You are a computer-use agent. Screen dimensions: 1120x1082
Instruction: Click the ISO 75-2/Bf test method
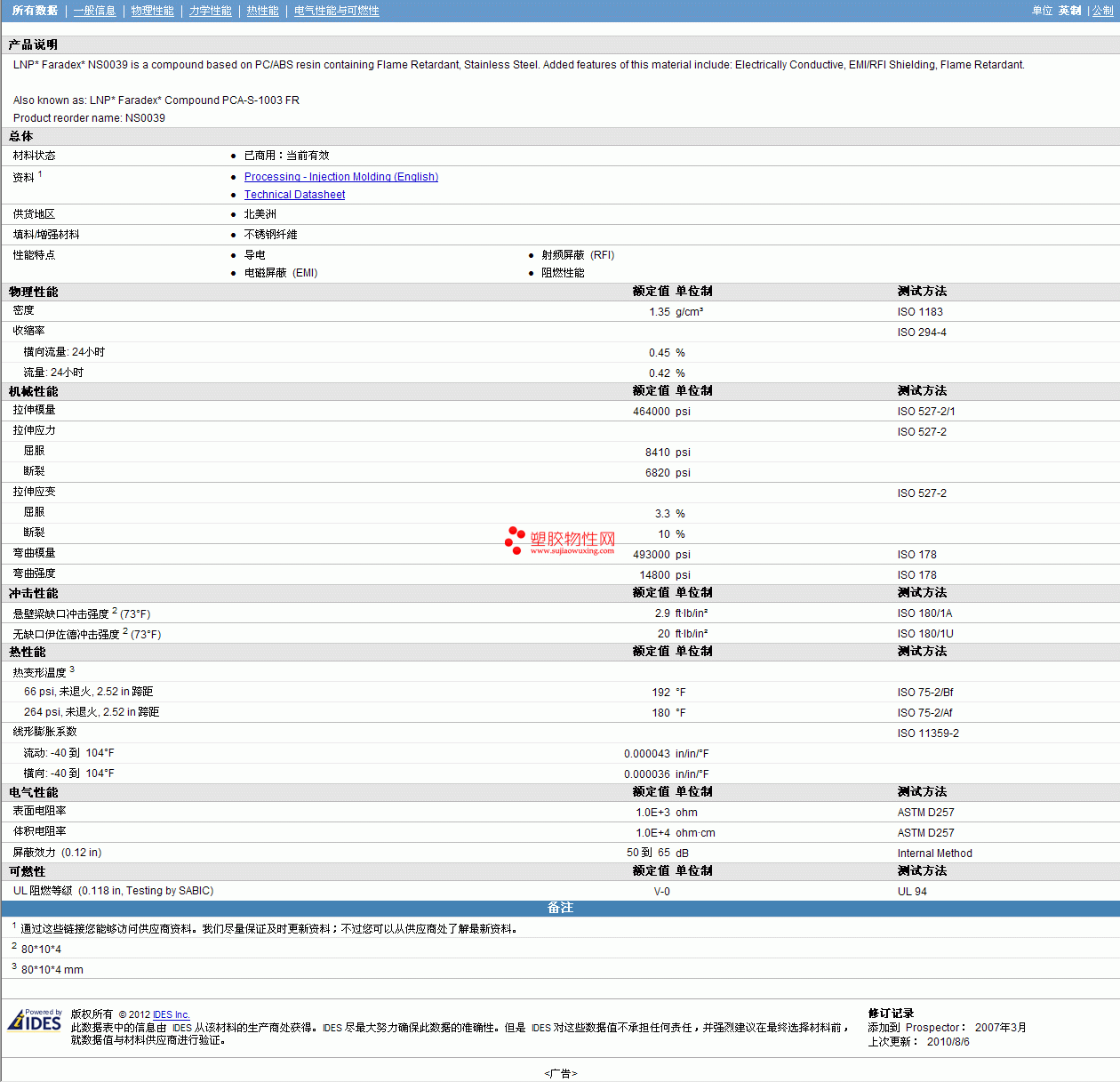tap(925, 693)
